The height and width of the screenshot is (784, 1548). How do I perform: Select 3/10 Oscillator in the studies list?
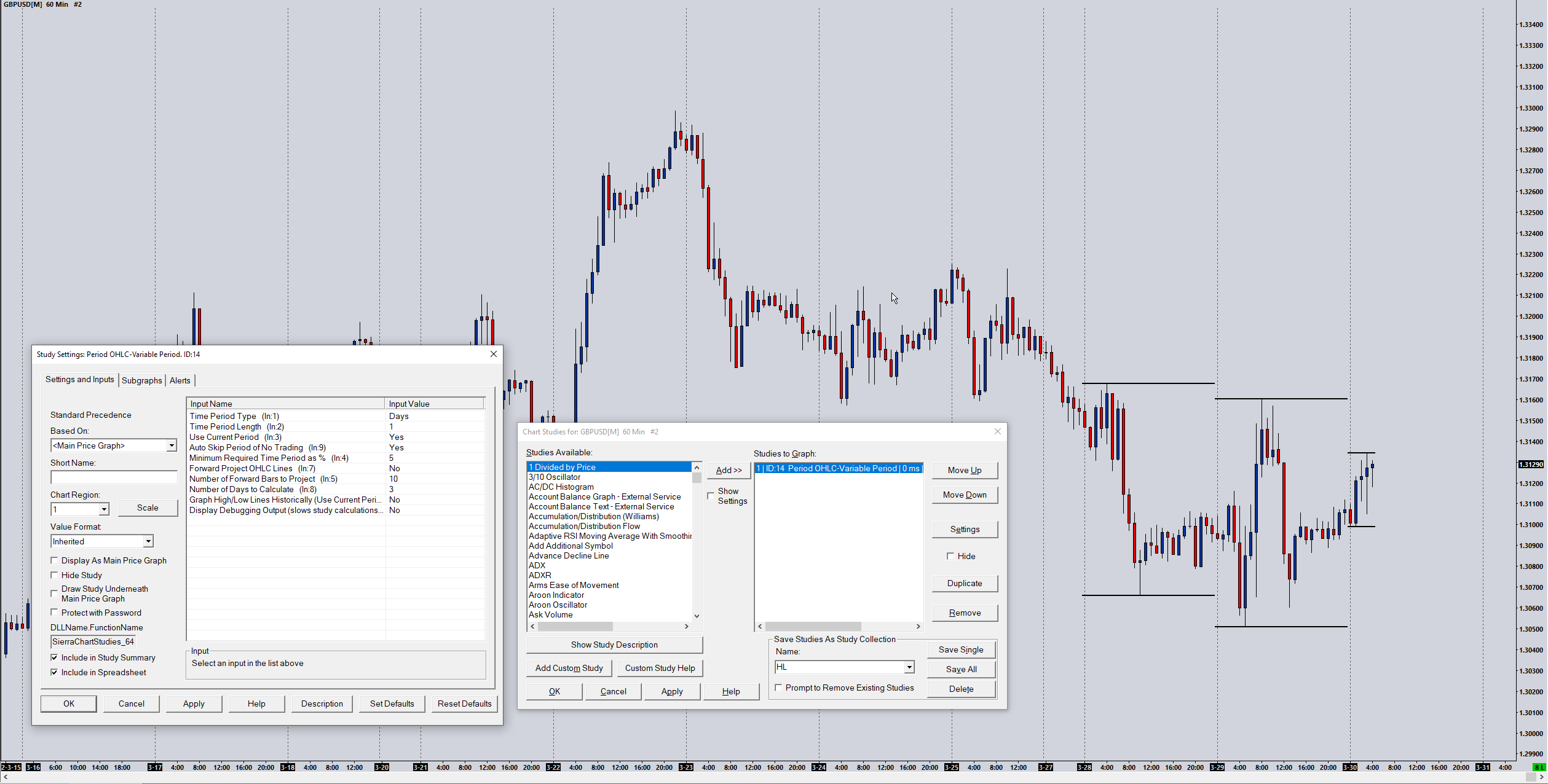(x=555, y=477)
